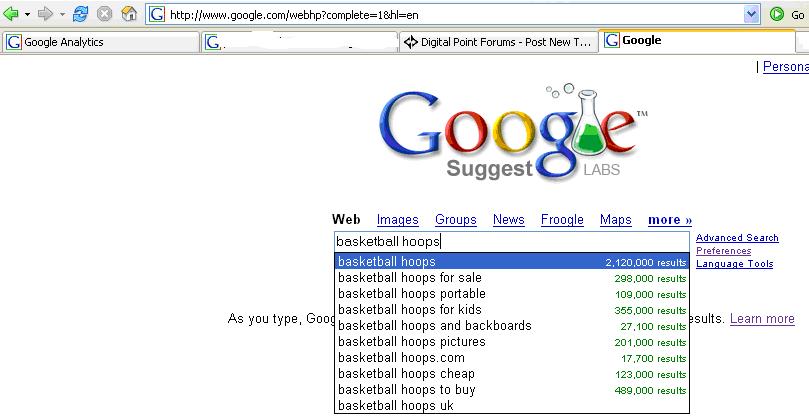Click the green Go button icon
809x420 pixels.
click(776, 14)
